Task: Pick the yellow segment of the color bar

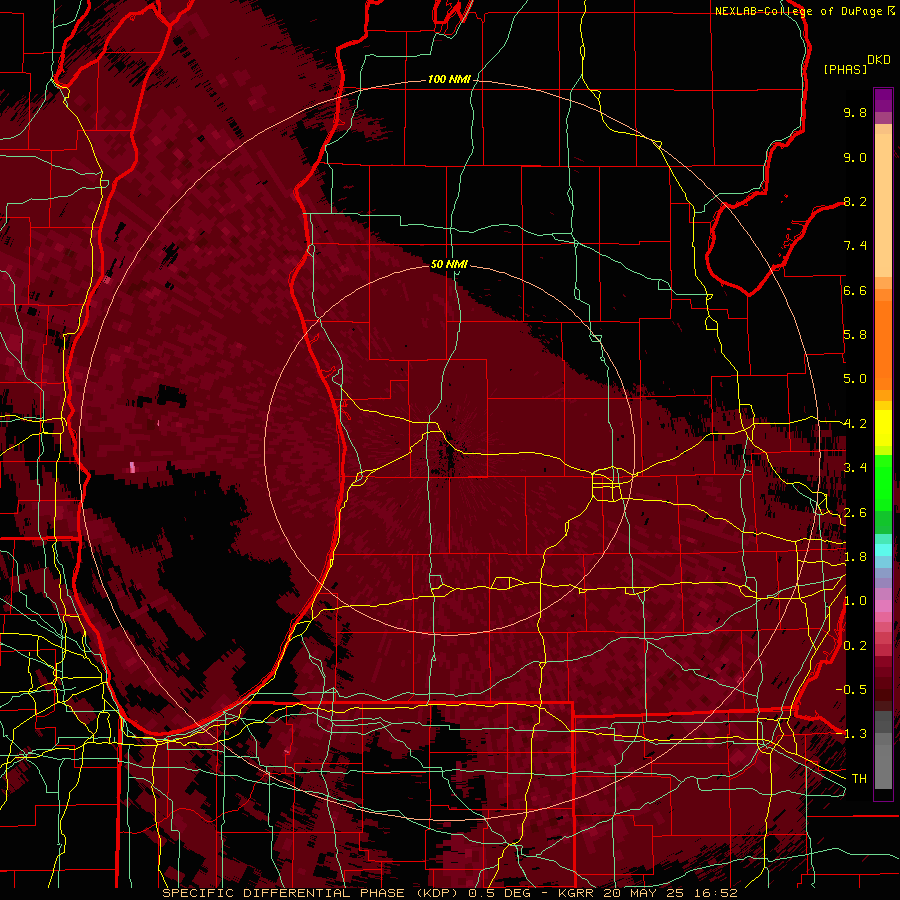Action: point(883,428)
